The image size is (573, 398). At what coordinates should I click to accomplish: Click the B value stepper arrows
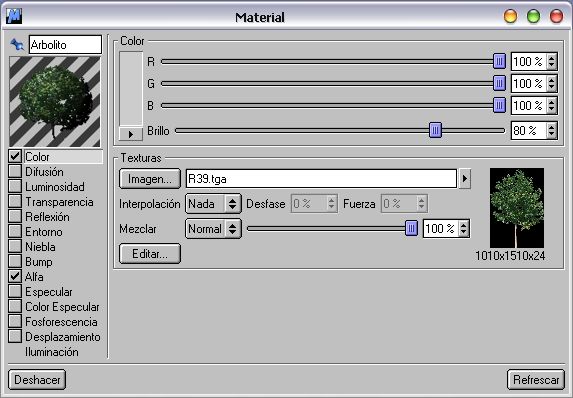coord(551,105)
